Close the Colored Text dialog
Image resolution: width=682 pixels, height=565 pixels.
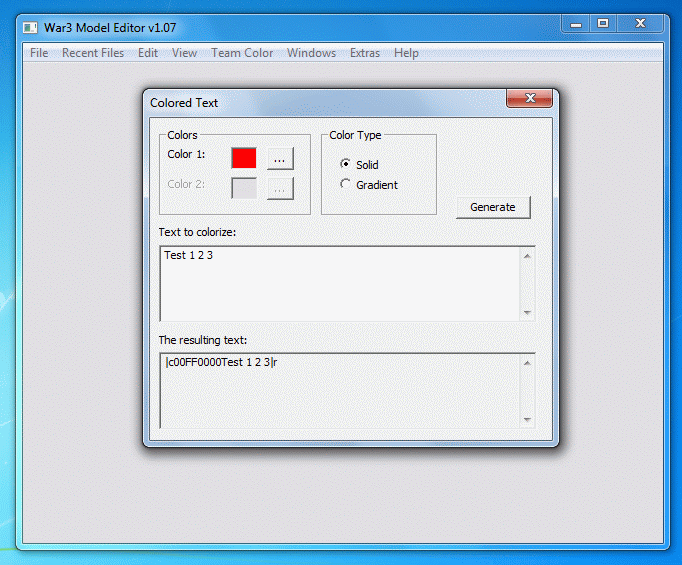coord(529,98)
